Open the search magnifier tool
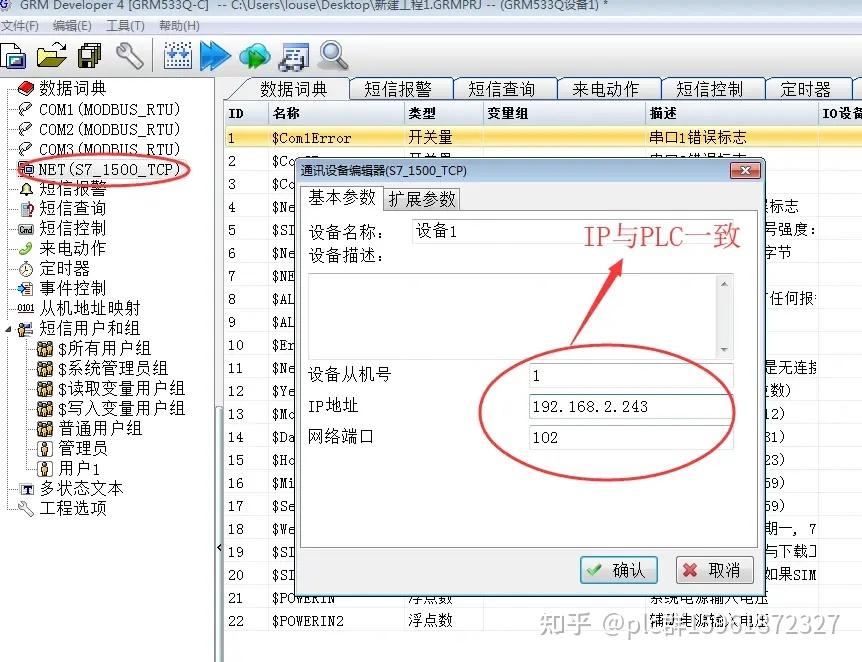 pyautogui.click(x=333, y=56)
